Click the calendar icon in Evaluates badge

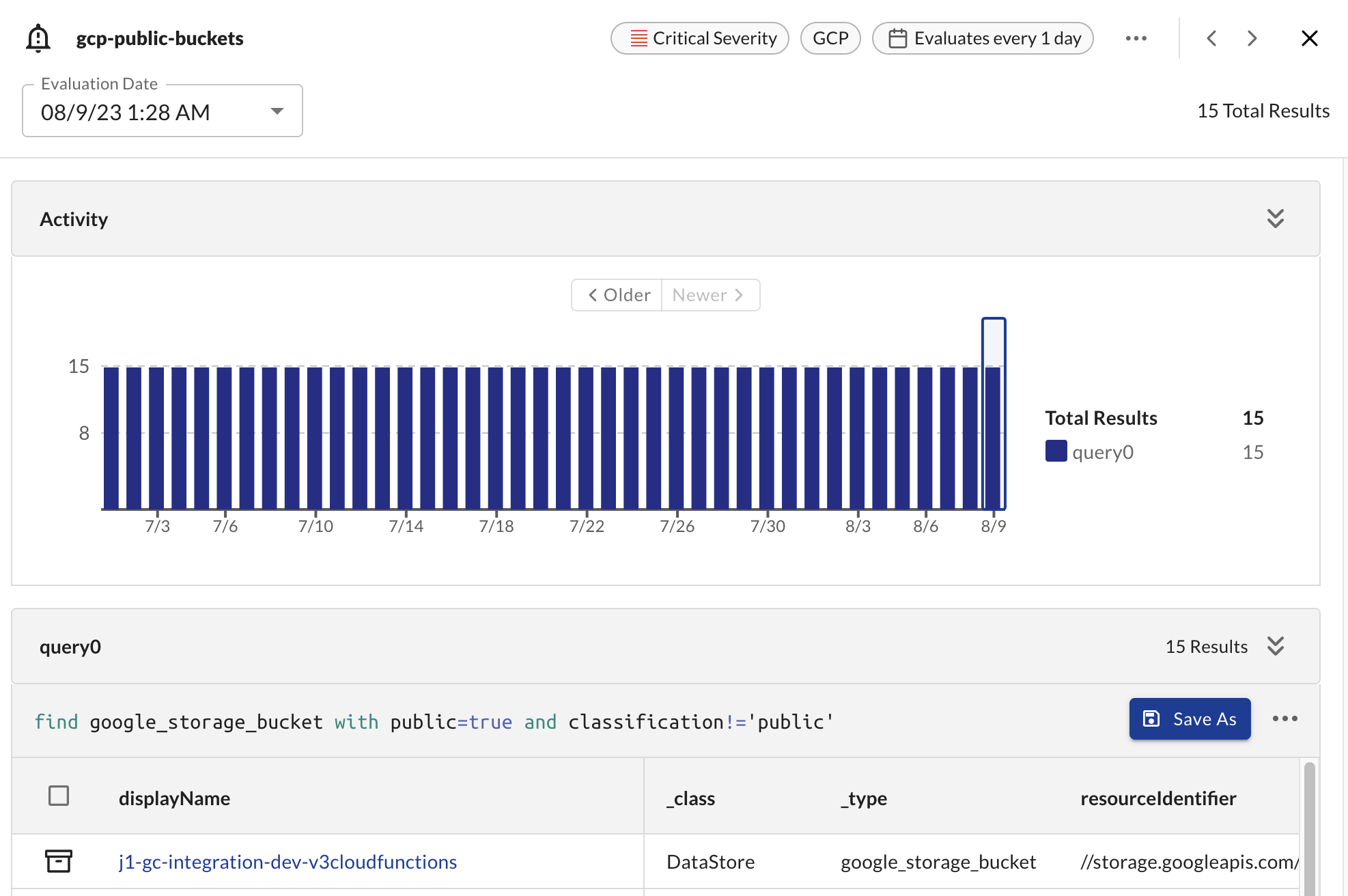(897, 38)
